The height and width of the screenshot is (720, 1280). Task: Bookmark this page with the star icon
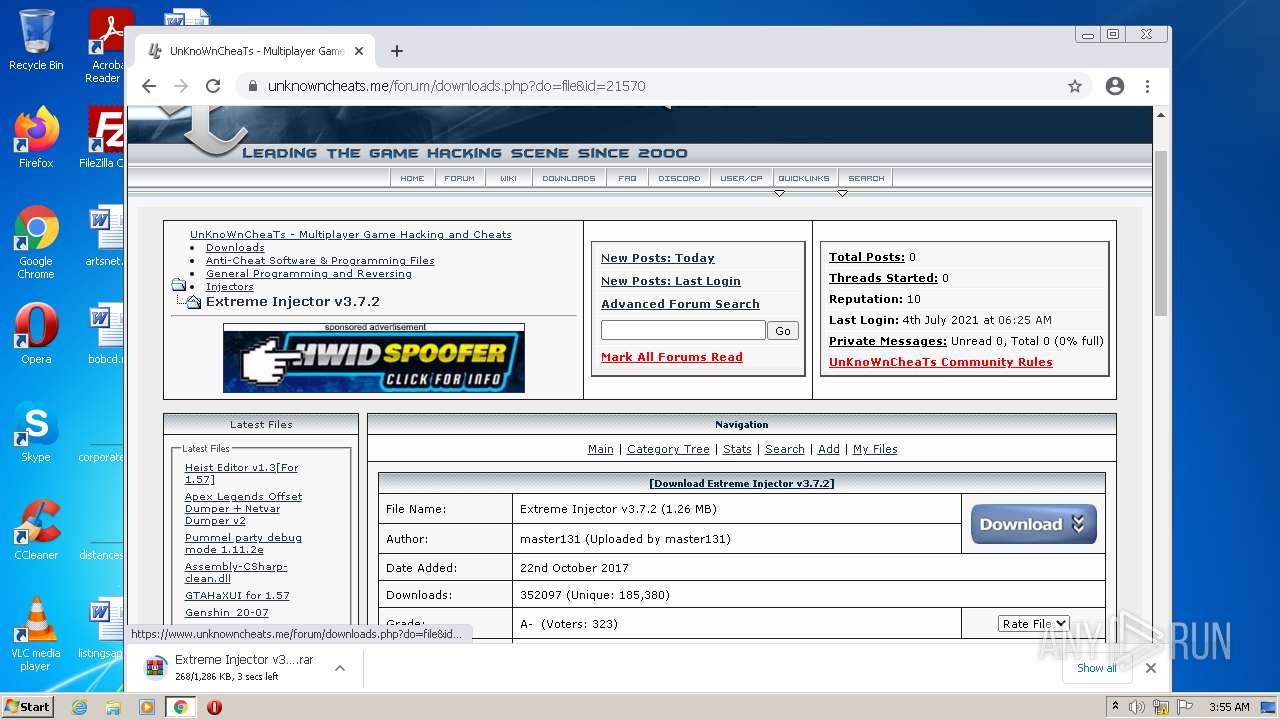tap(1075, 86)
